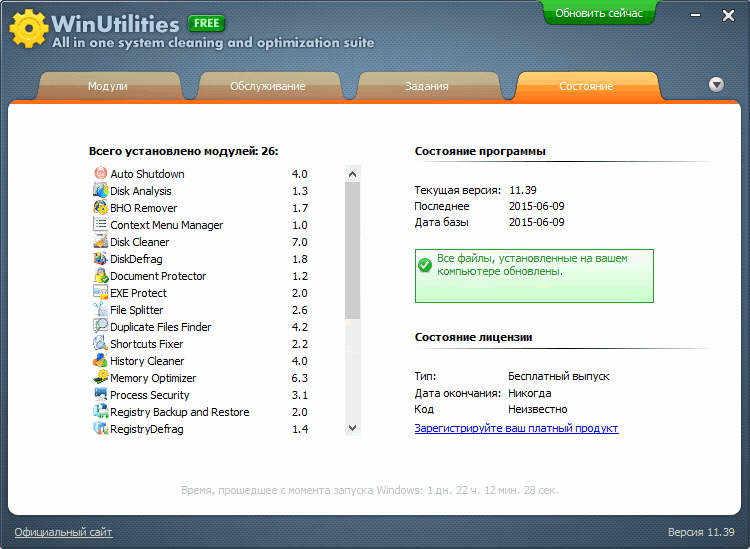
Task: Click the RegistryDefrag icon
Action: [100, 428]
